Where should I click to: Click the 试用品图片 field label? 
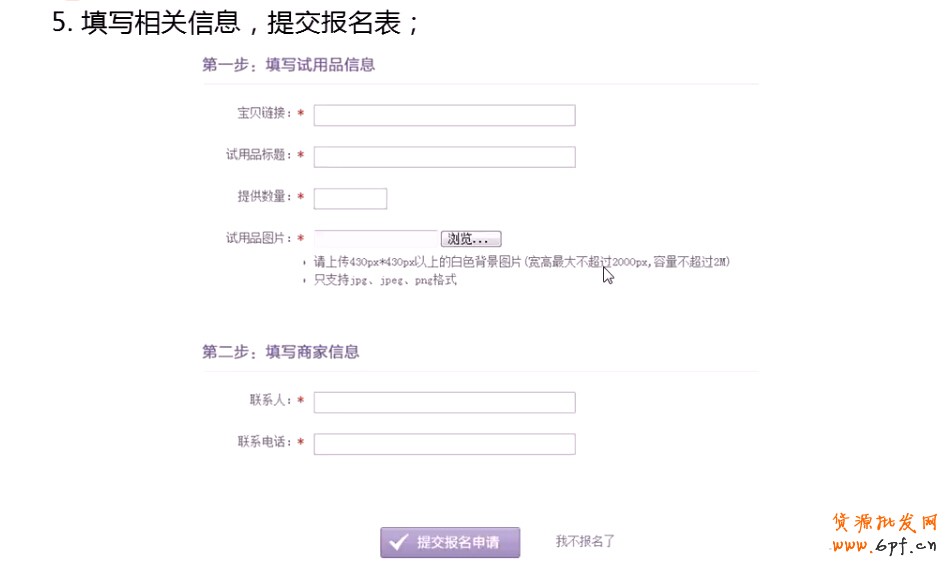click(258, 238)
